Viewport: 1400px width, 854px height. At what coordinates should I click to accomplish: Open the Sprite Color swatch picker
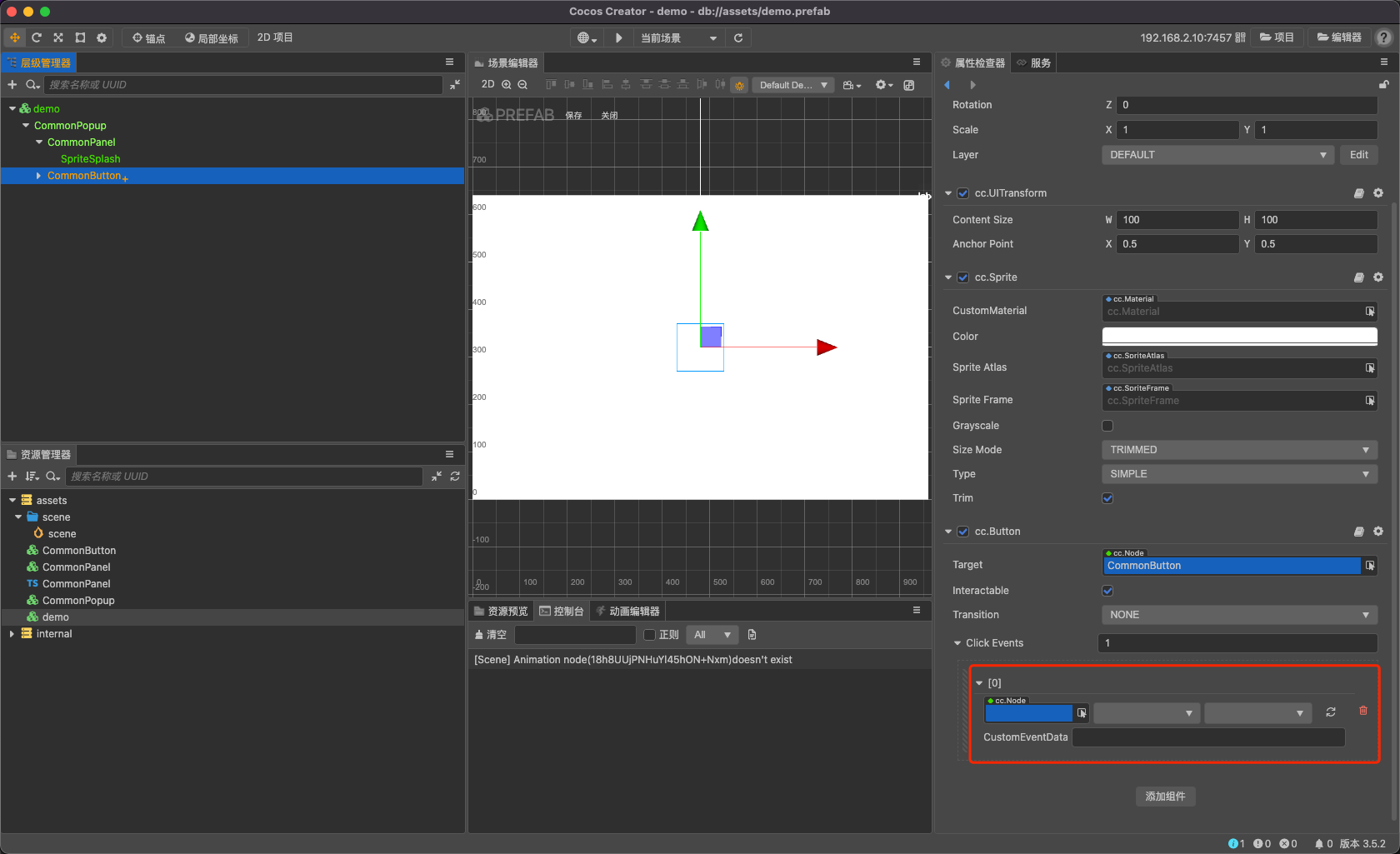(1238, 337)
